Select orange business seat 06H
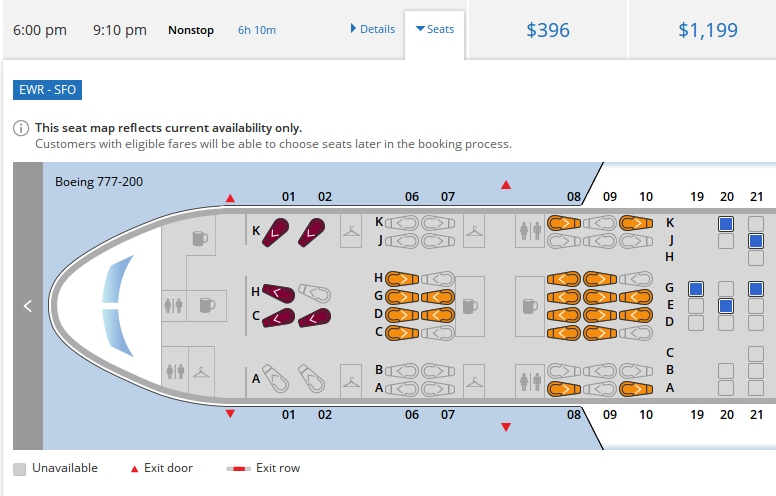The height and width of the screenshot is (496, 776). (401, 278)
